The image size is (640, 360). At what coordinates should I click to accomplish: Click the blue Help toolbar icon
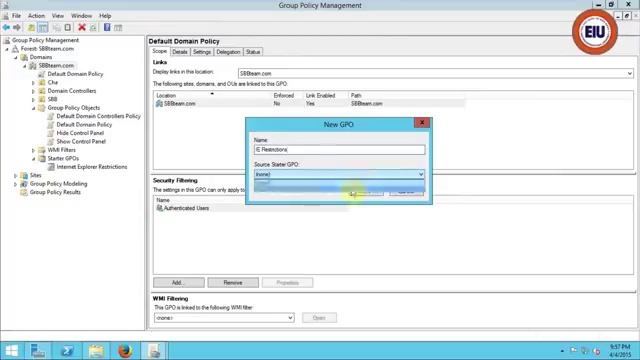(107, 28)
